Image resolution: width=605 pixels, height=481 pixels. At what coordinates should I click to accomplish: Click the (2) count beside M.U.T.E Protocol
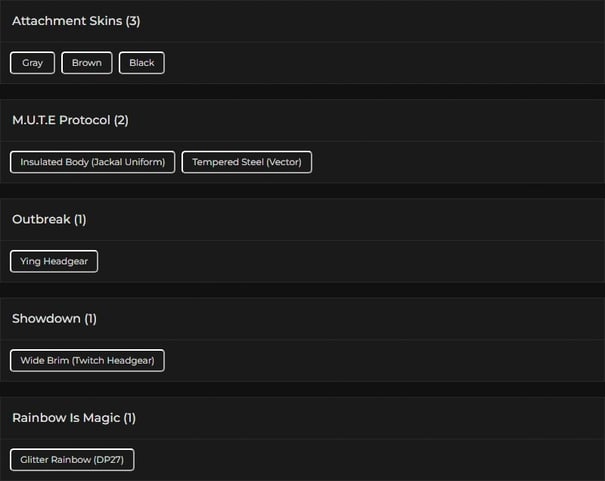121,120
